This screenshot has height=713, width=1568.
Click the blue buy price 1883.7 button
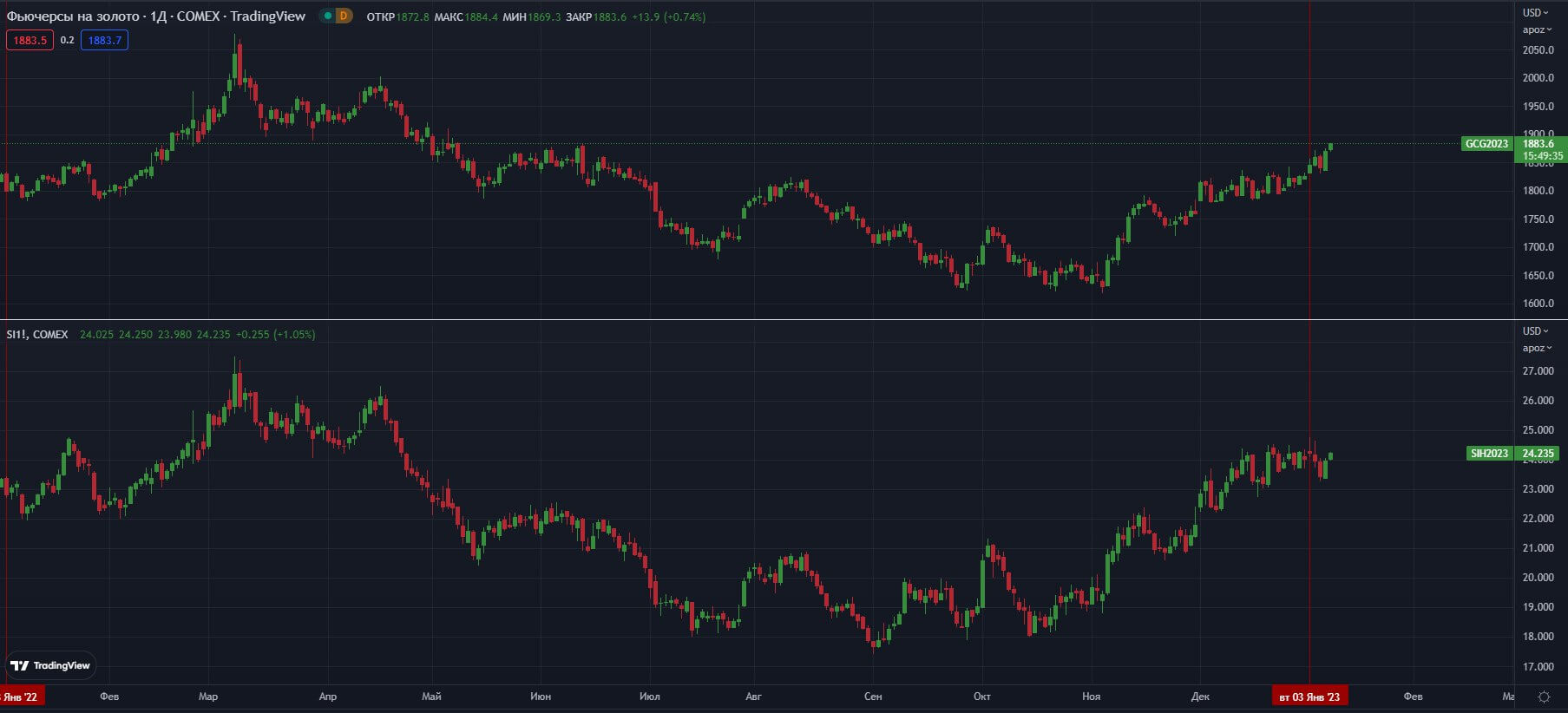tap(104, 40)
